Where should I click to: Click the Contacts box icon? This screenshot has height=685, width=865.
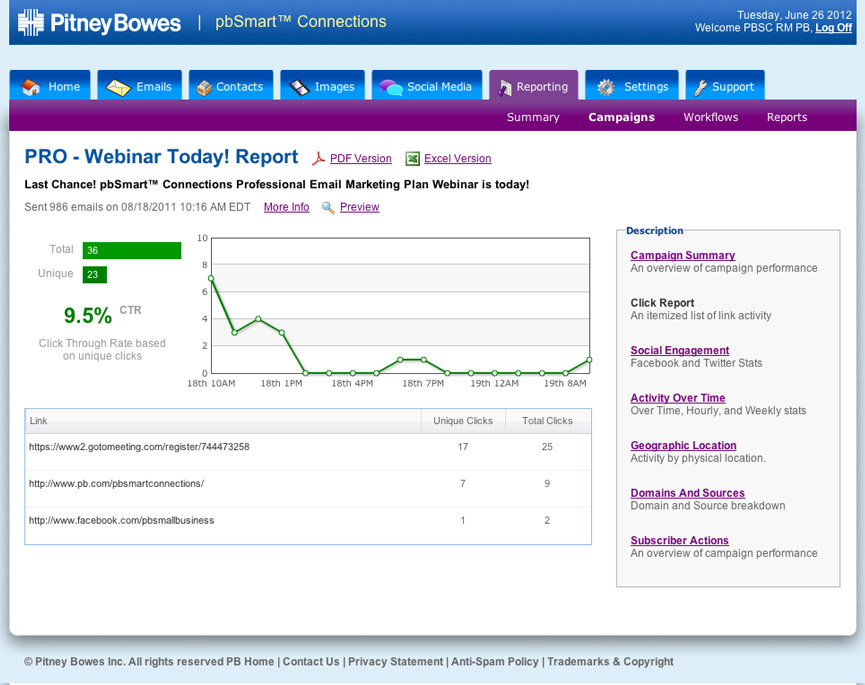coord(204,88)
